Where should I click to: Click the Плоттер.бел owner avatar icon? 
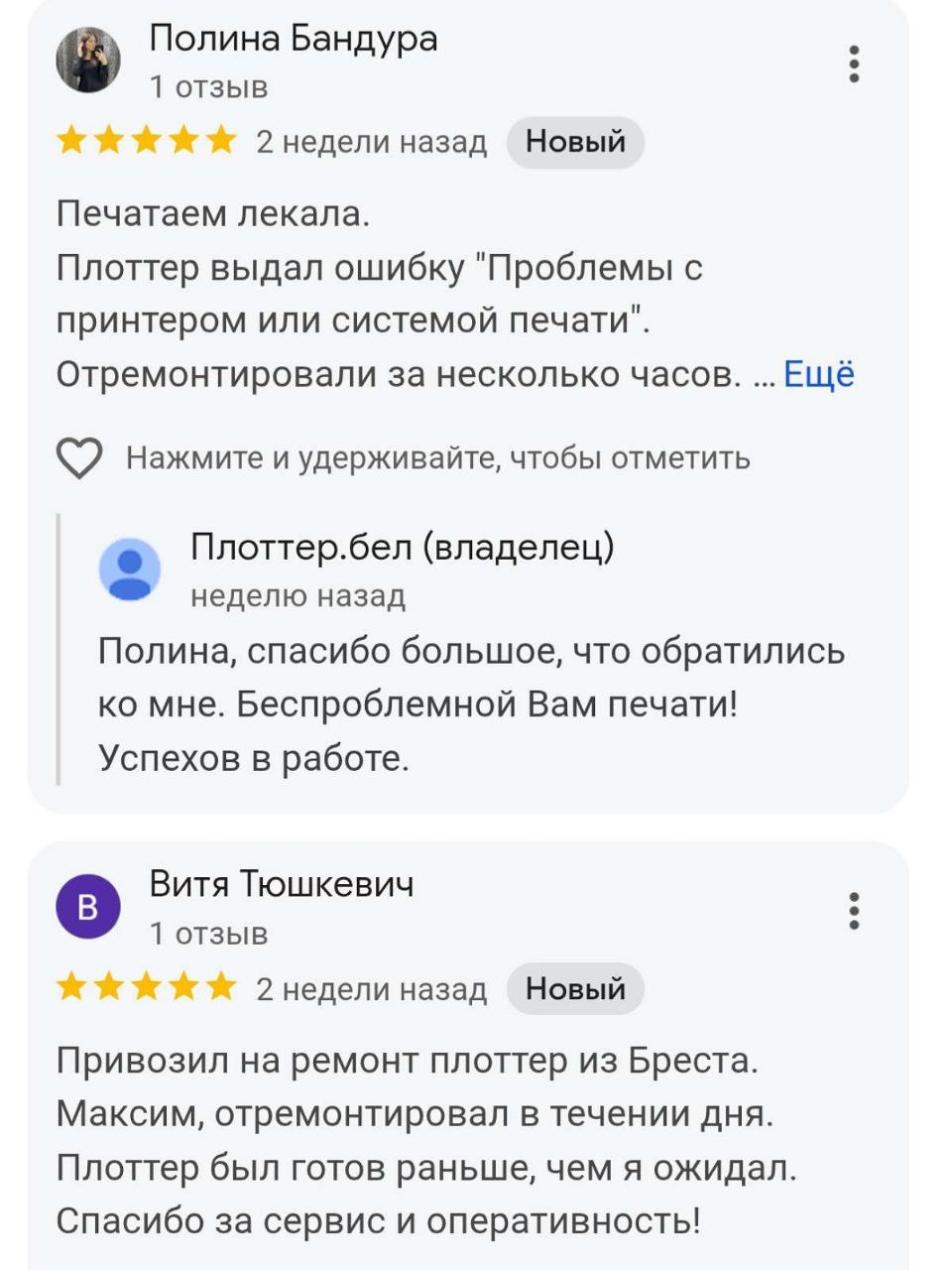coord(130,570)
